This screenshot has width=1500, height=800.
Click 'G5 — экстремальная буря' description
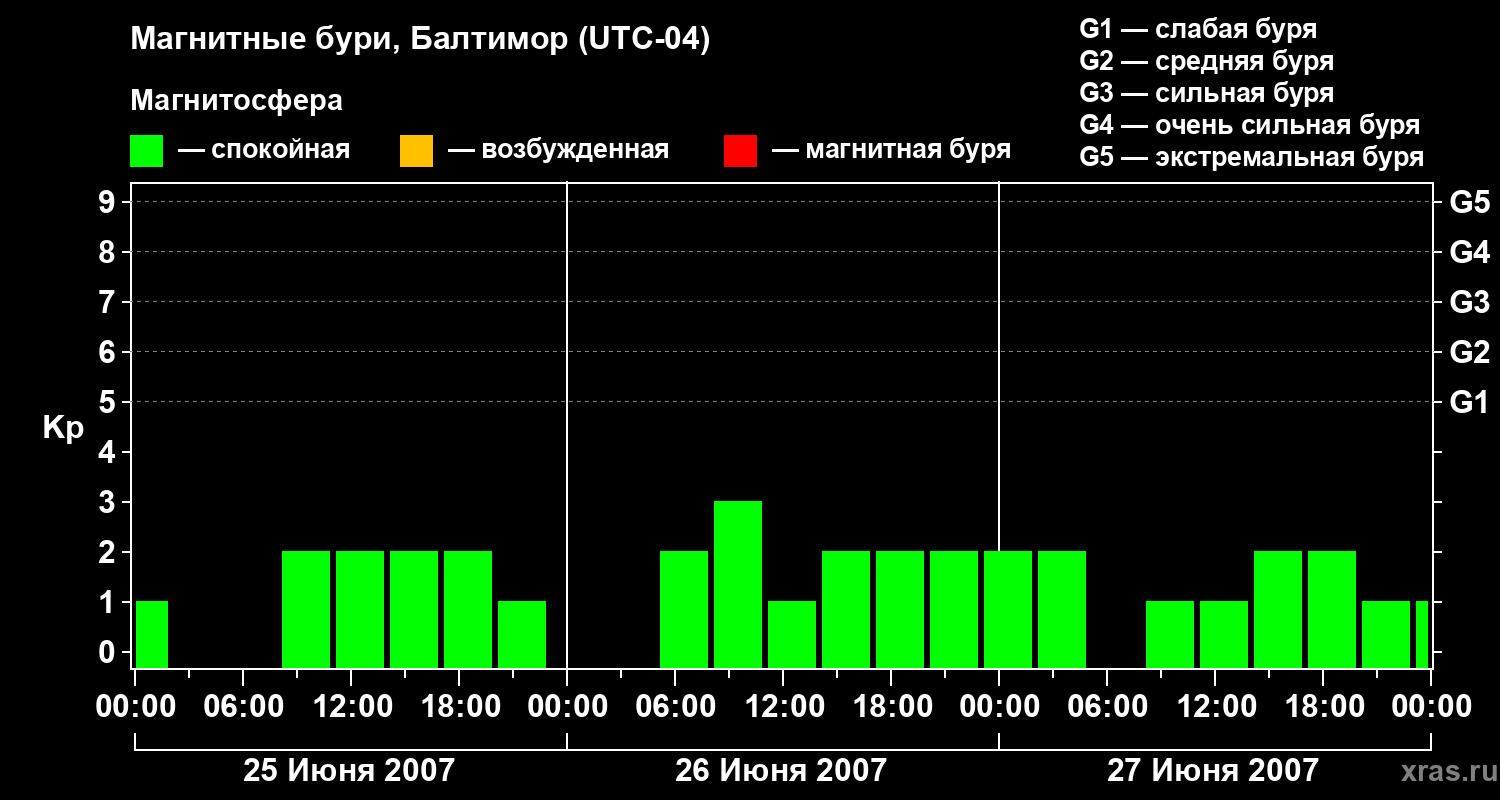coord(1252,156)
